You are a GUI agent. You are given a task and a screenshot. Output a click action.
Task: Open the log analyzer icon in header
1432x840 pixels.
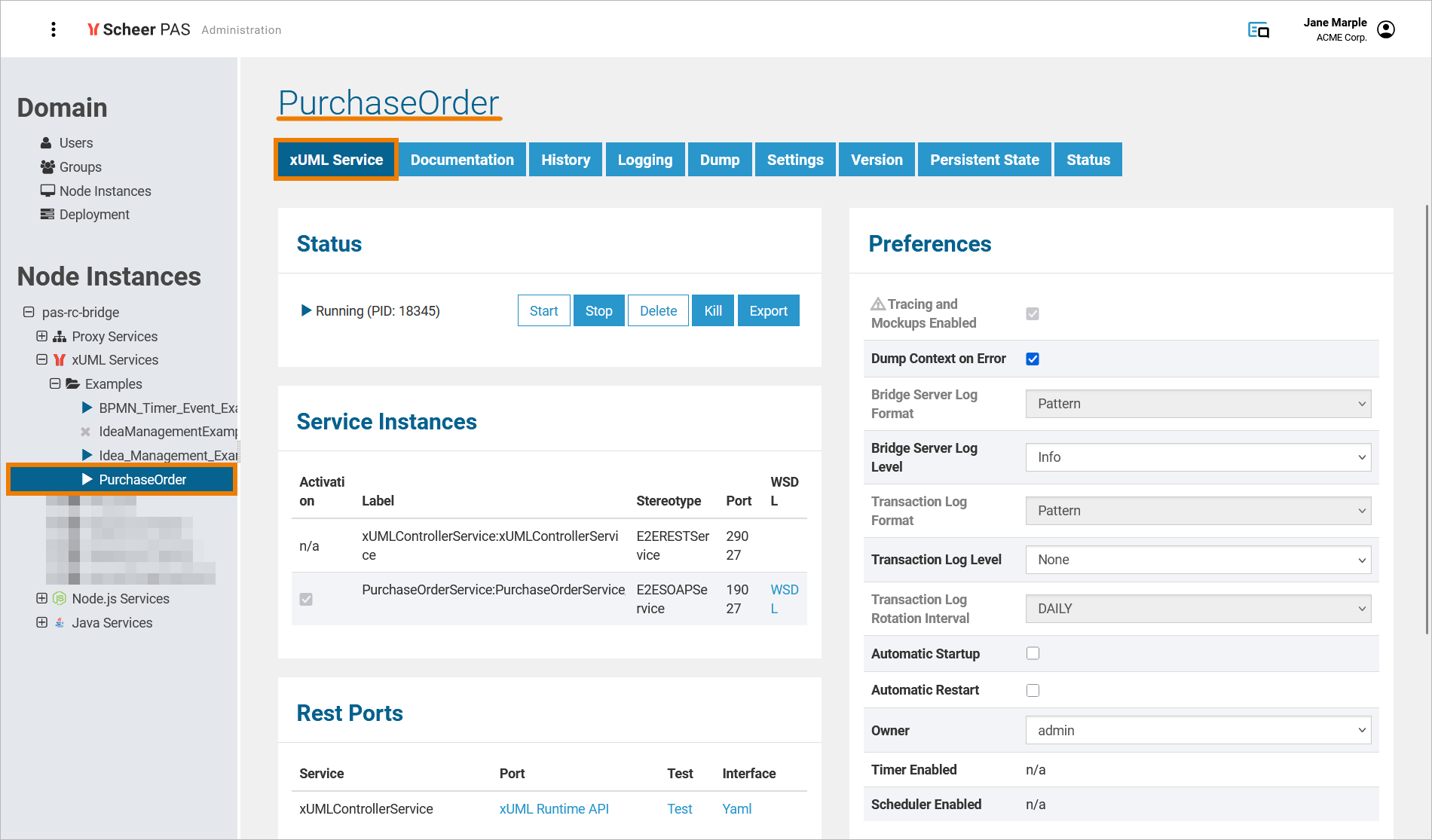[x=1258, y=30]
